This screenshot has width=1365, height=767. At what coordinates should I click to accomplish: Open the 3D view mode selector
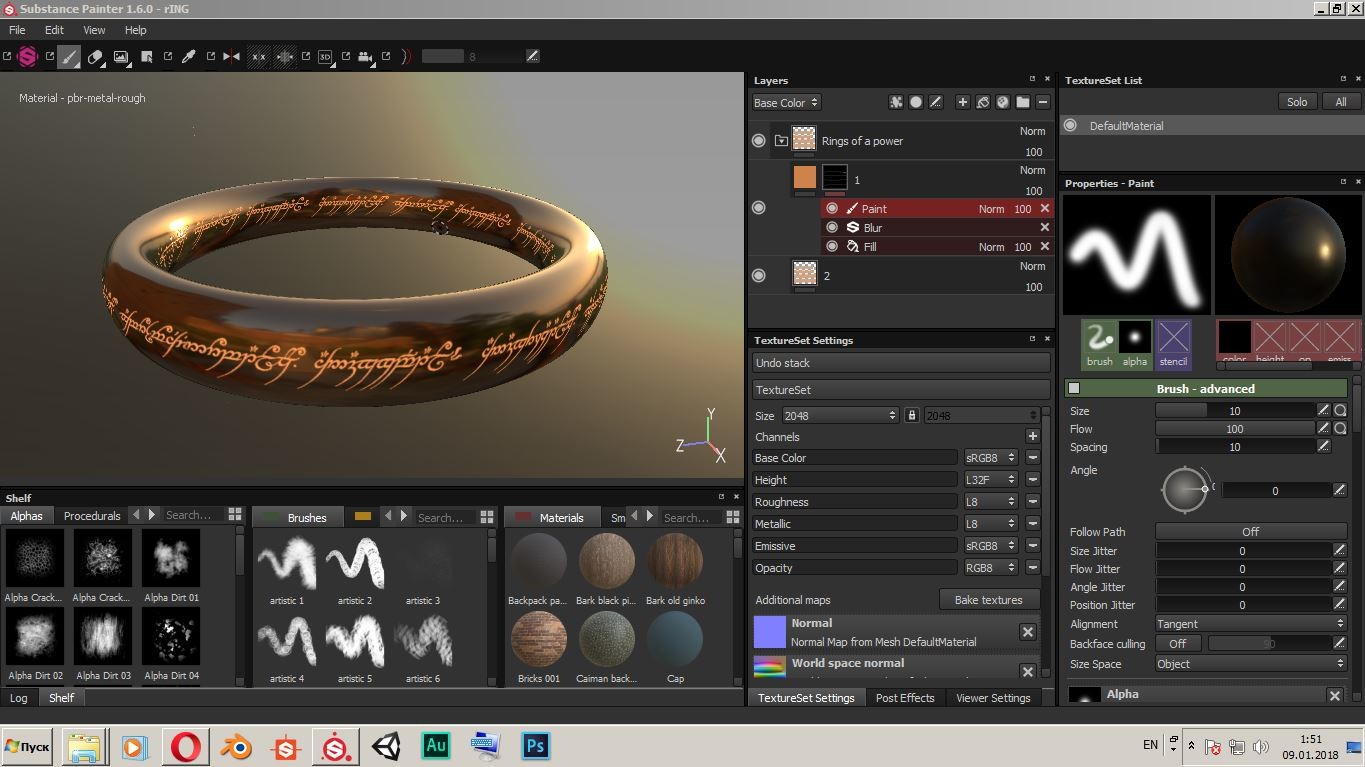325,57
